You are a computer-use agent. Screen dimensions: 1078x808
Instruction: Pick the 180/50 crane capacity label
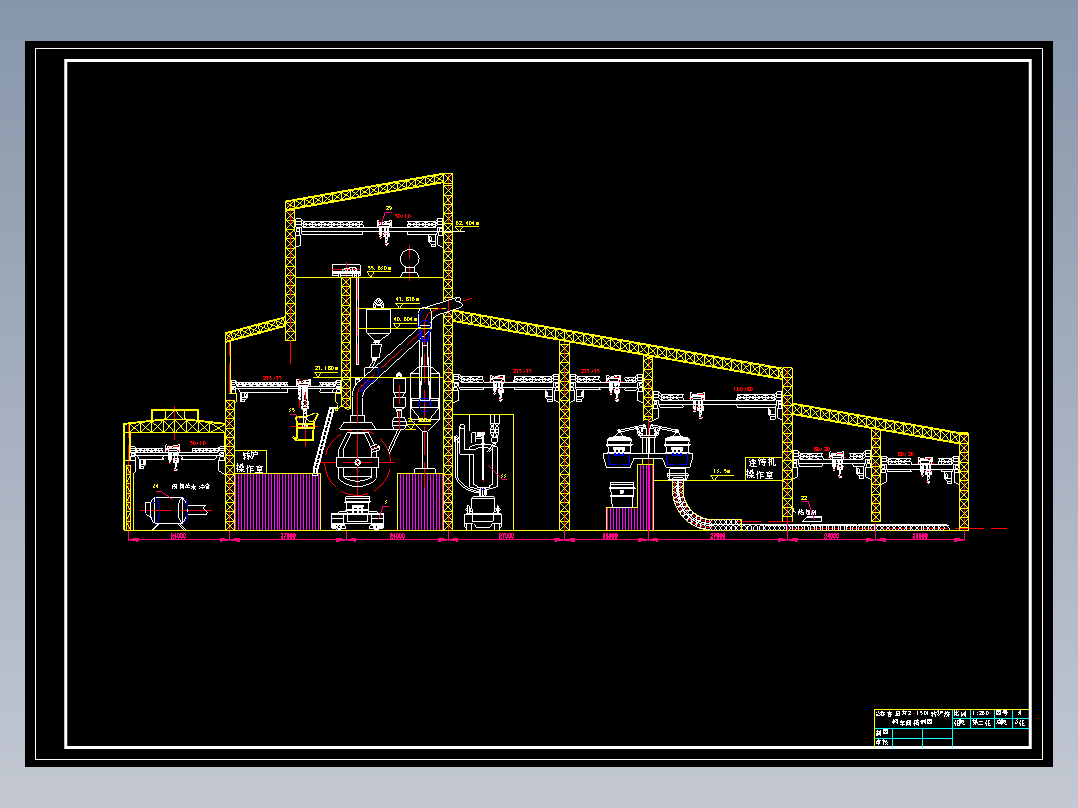pyautogui.click(x=743, y=389)
